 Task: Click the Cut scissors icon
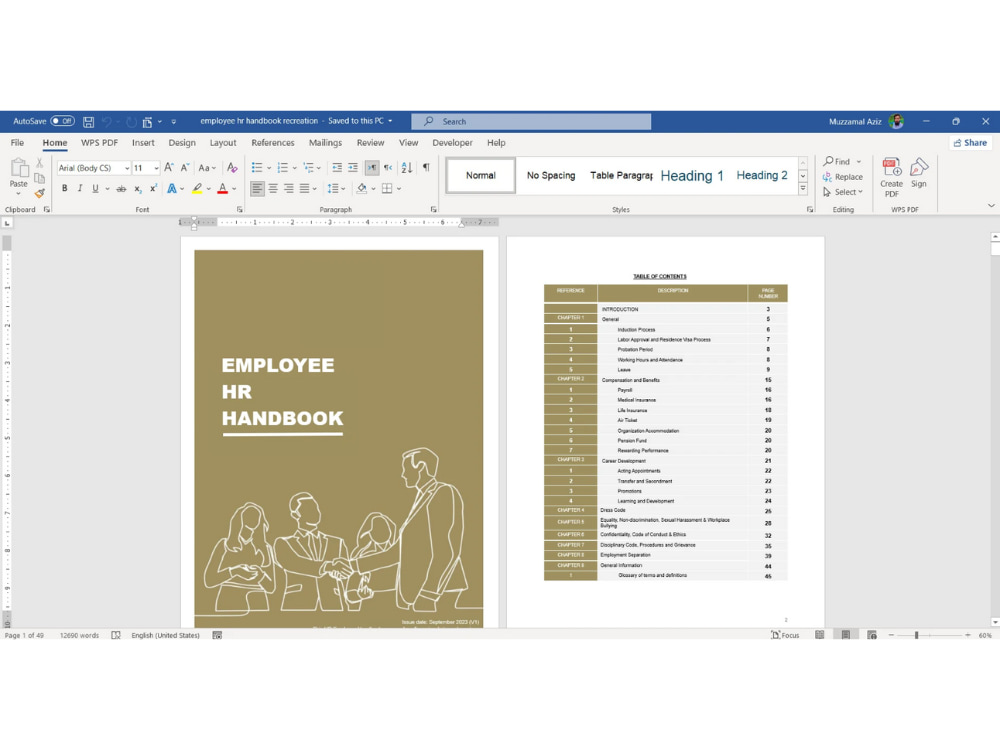(x=40, y=163)
